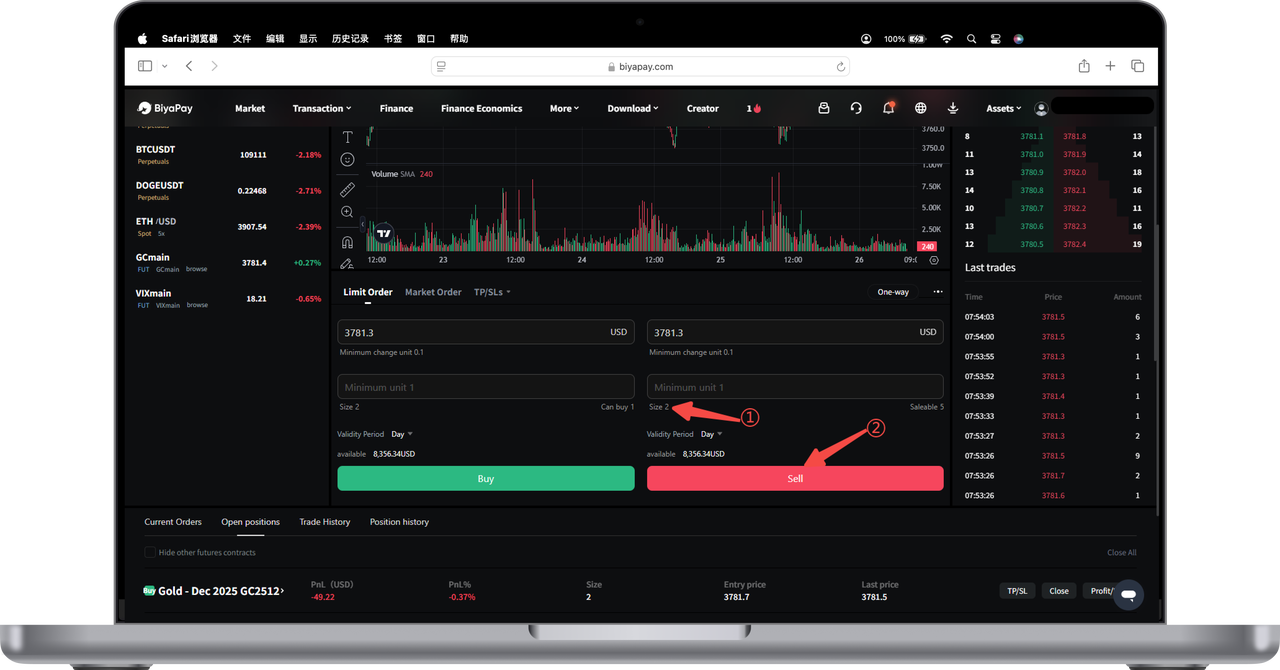Open the Trade History tab
This screenshot has width=1280, height=670.
coord(325,522)
